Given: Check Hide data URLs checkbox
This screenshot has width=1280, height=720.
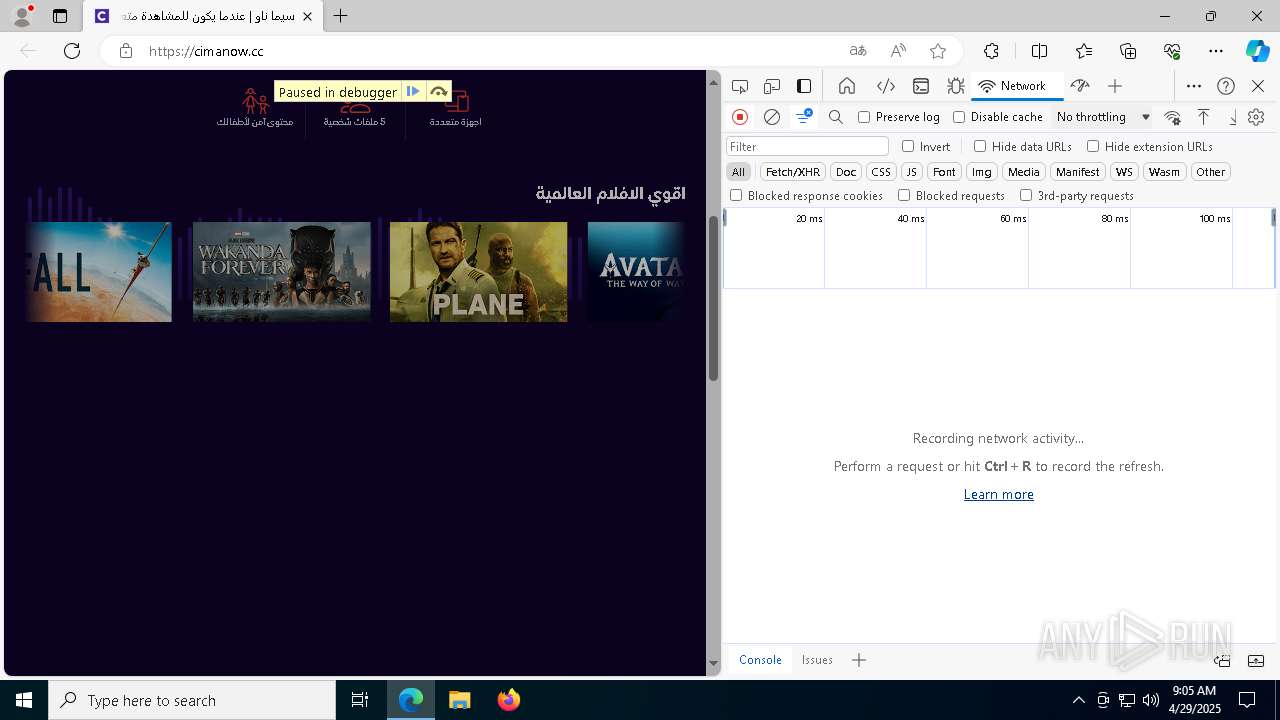Looking at the screenshot, I should 980,146.
